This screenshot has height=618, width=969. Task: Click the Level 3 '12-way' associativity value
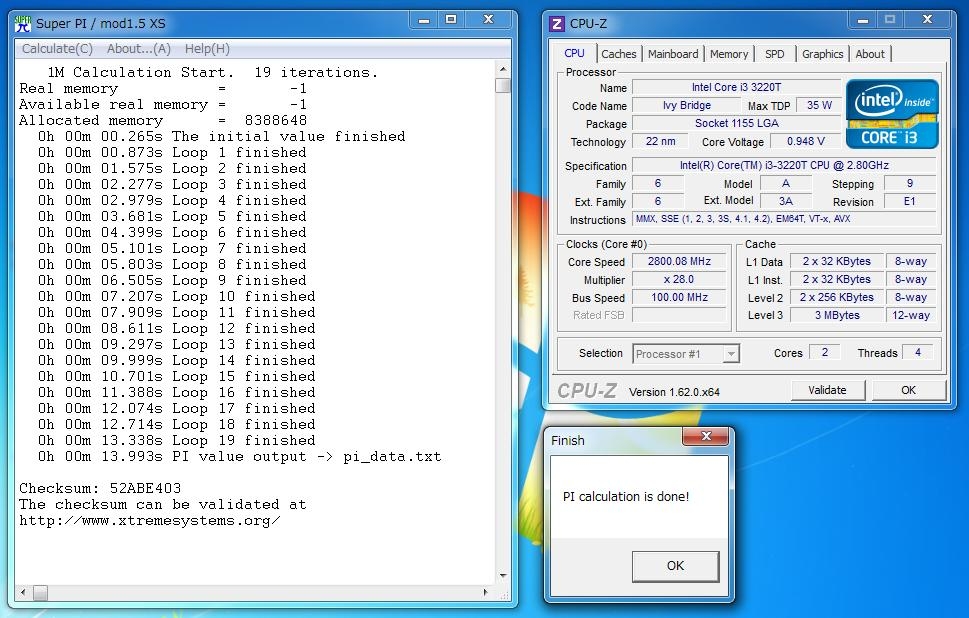click(911, 315)
